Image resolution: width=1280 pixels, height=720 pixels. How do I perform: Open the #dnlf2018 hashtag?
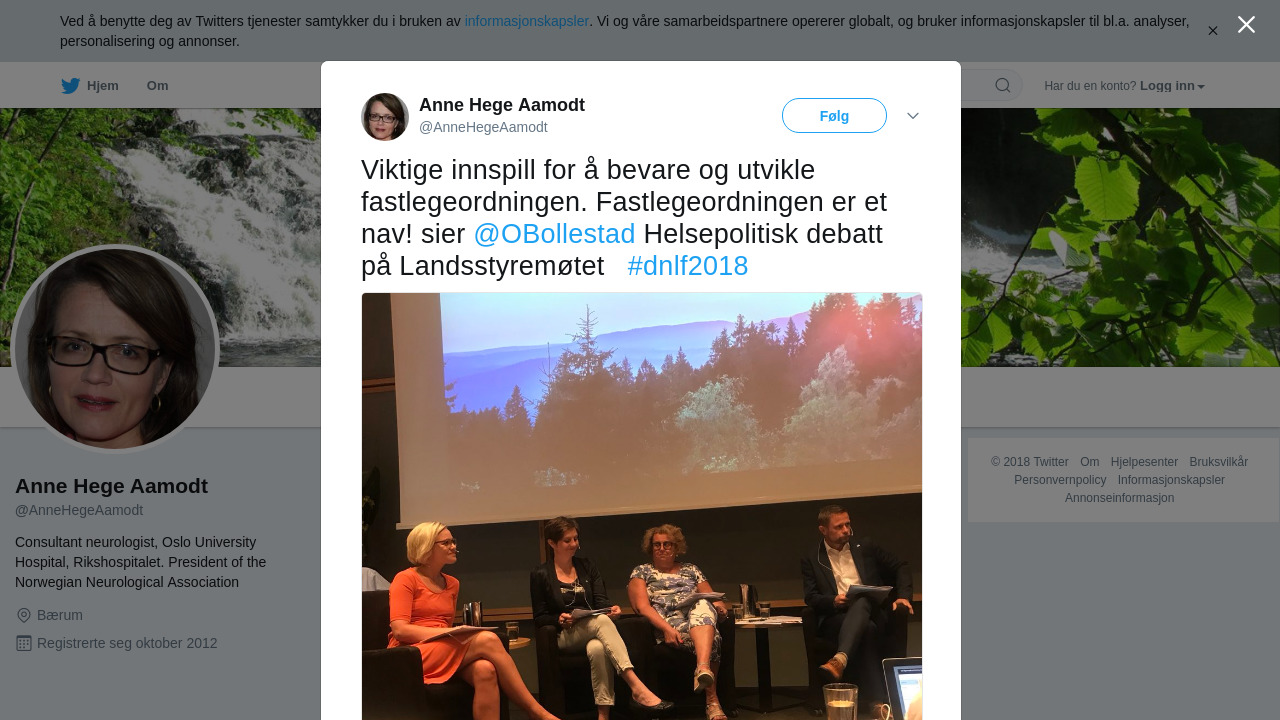click(688, 266)
